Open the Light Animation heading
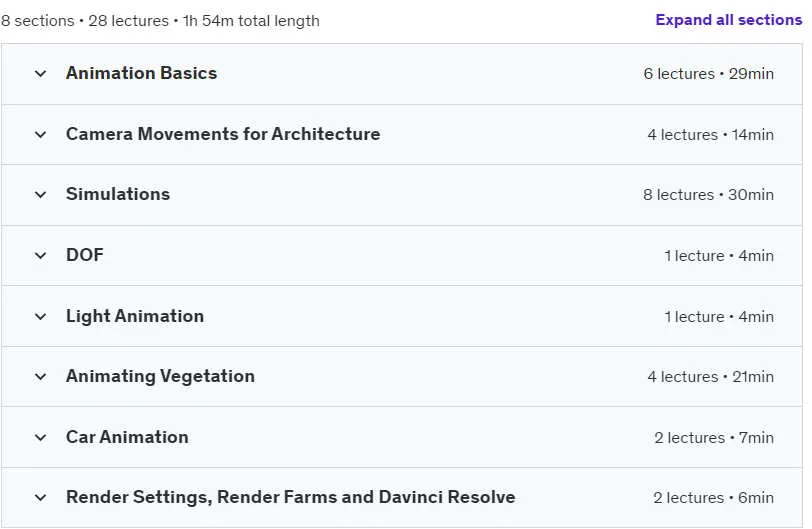812x529 pixels. (135, 316)
